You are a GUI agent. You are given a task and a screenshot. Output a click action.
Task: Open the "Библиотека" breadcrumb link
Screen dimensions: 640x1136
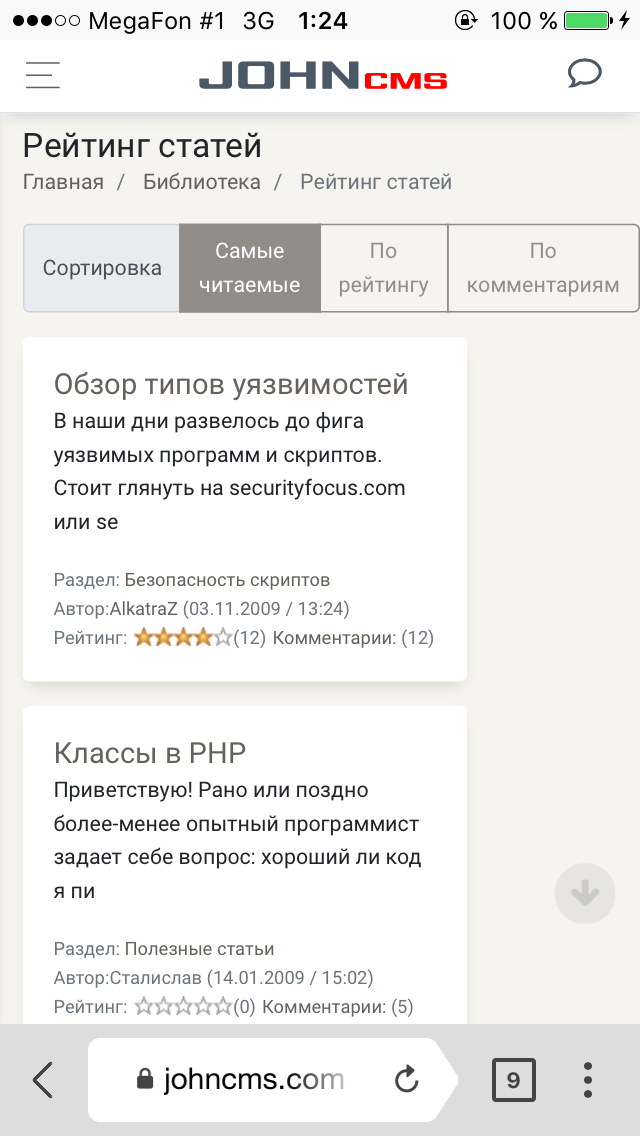tap(202, 182)
